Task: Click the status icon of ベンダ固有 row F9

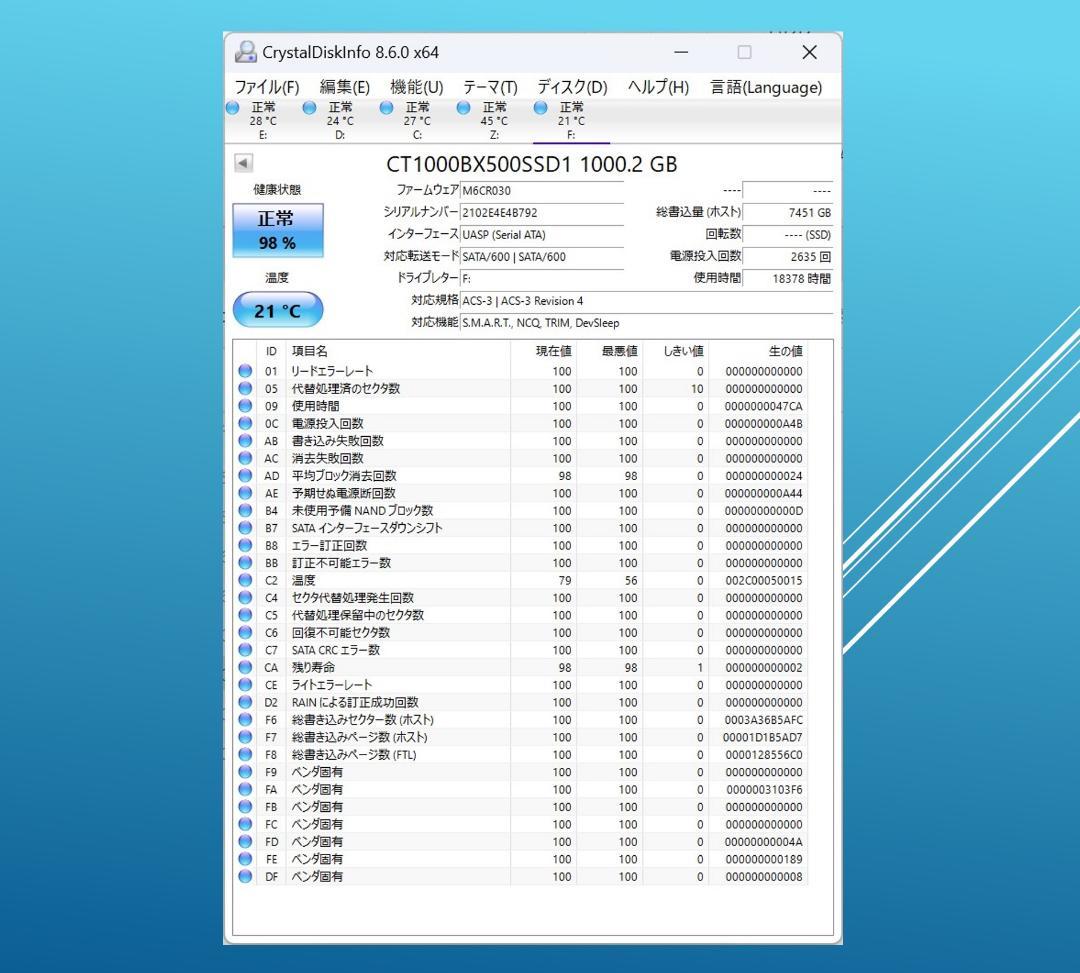Action: click(245, 772)
